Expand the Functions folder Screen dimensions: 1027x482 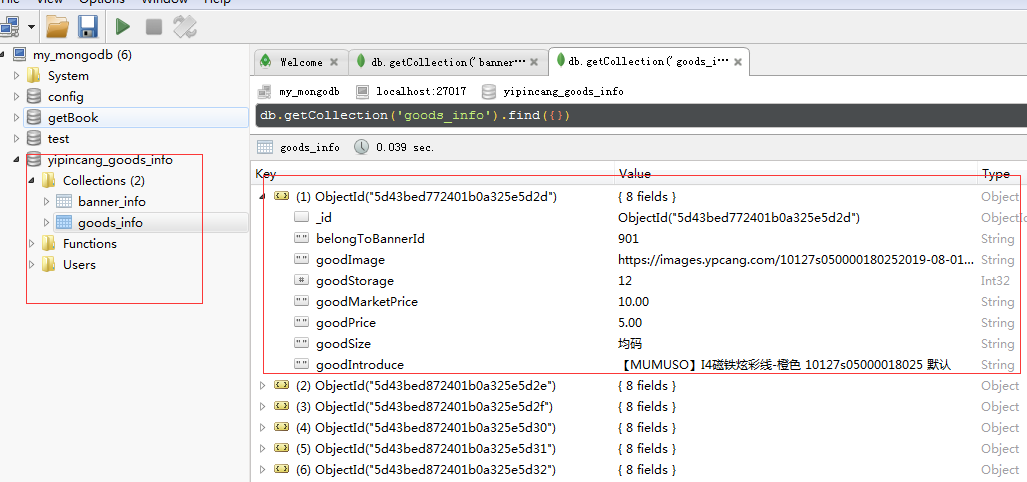tap(31, 244)
